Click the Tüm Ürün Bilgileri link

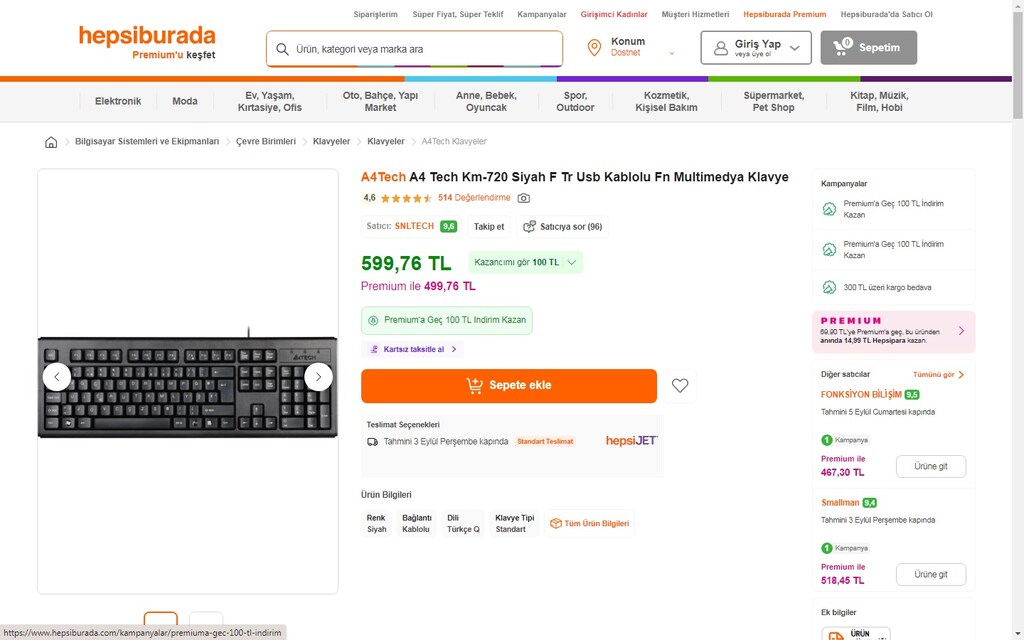[x=590, y=523]
